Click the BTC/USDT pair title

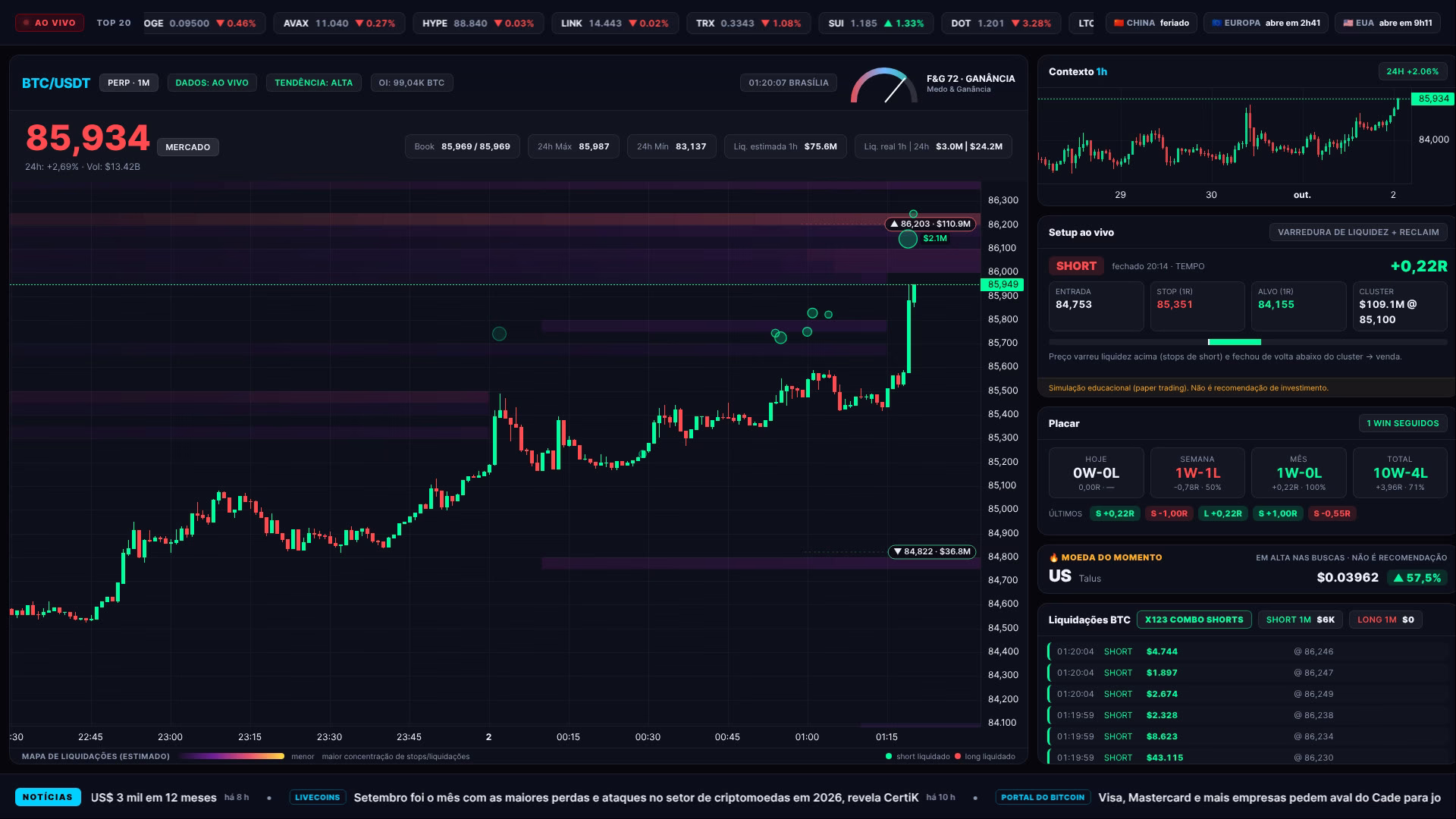coord(56,83)
